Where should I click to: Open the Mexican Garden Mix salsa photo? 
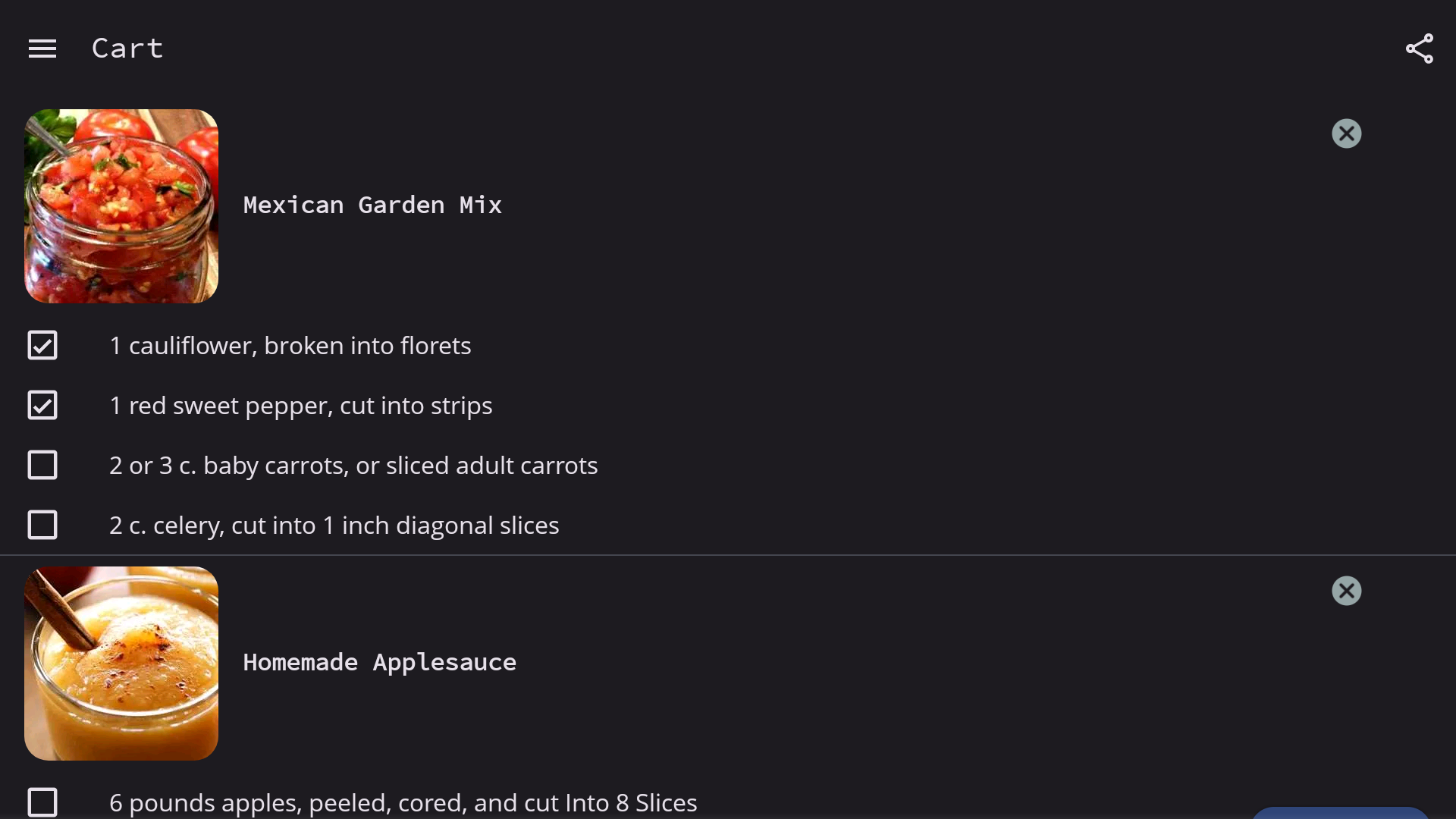click(121, 206)
